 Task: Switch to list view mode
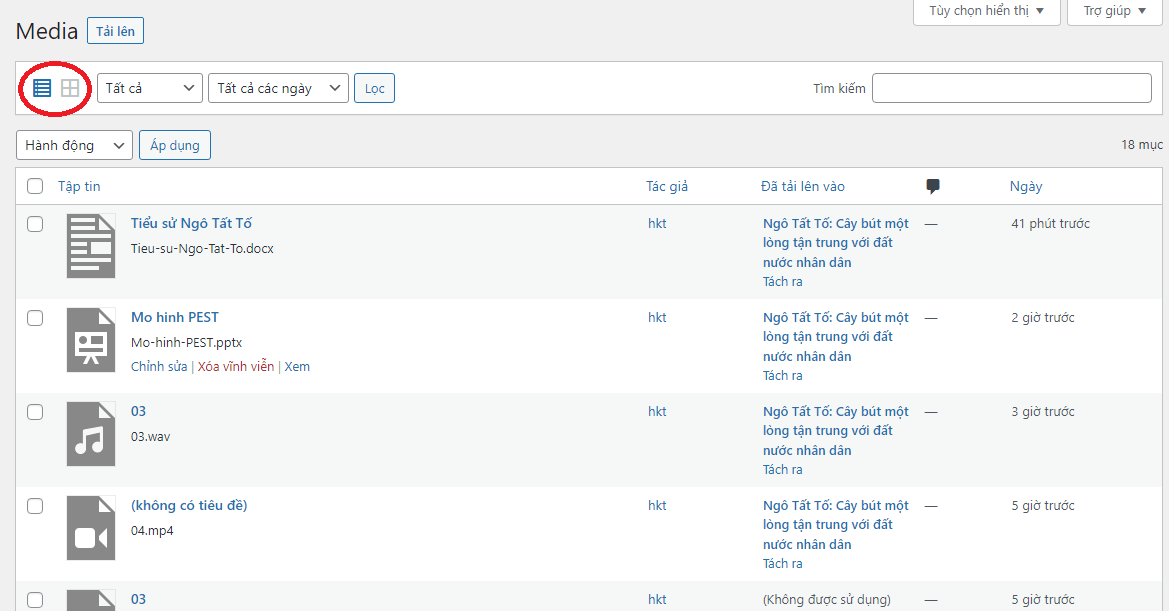click(42, 88)
